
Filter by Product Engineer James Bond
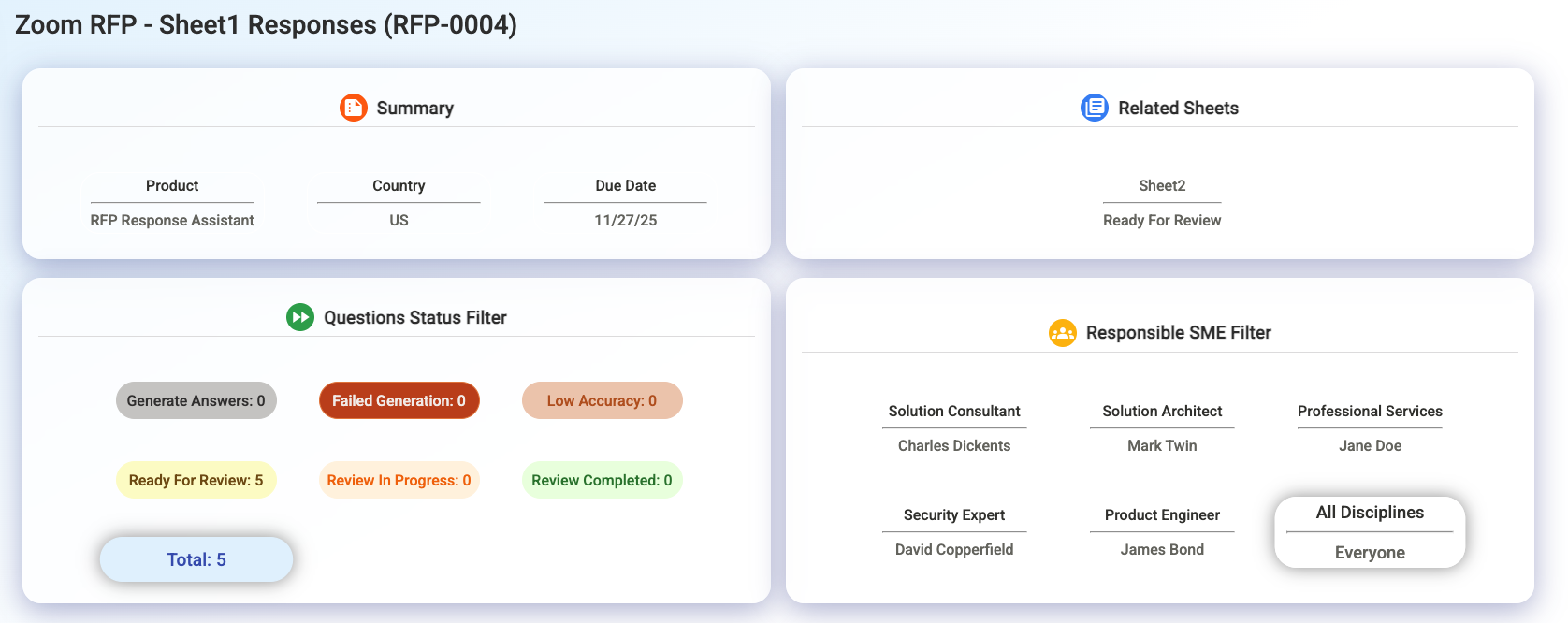[x=1162, y=532]
